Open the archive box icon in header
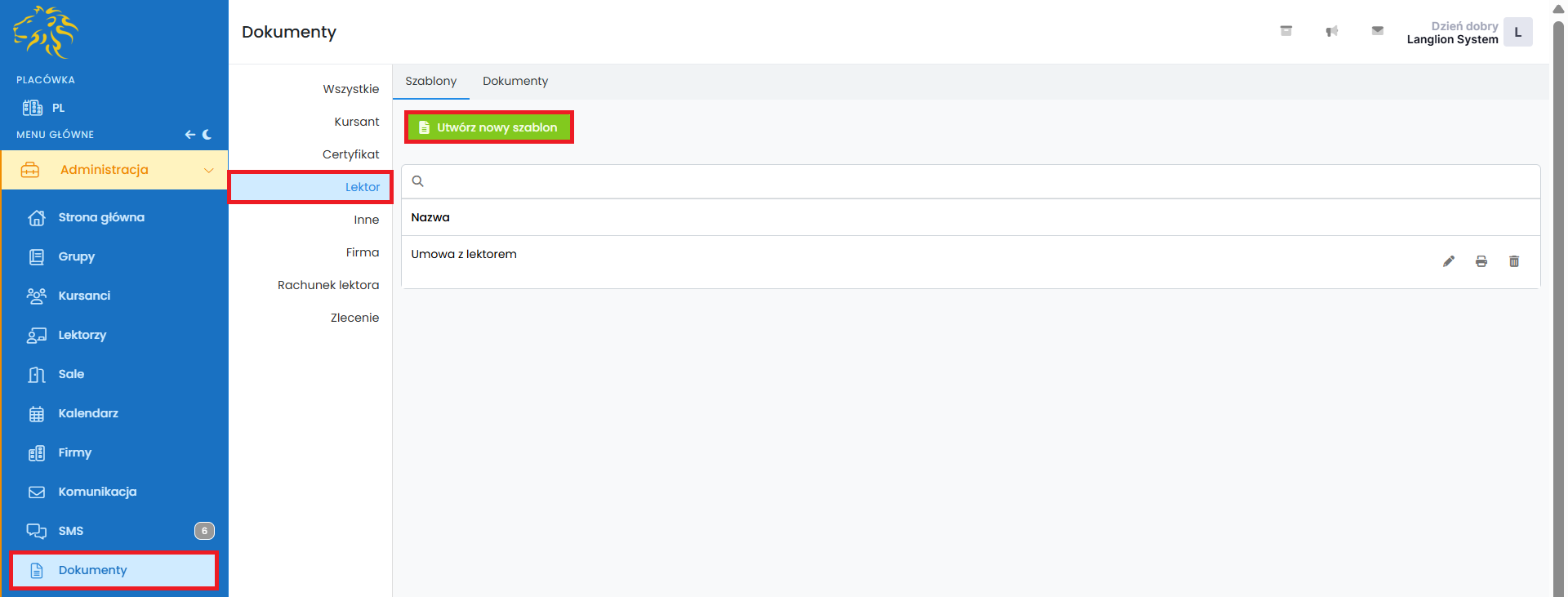The image size is (1568, 597). pos(1285,31)
